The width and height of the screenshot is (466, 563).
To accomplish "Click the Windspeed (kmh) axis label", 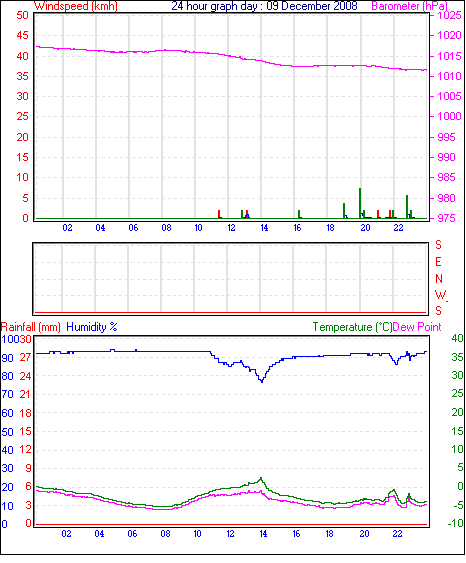I will (x=76, y=6).
